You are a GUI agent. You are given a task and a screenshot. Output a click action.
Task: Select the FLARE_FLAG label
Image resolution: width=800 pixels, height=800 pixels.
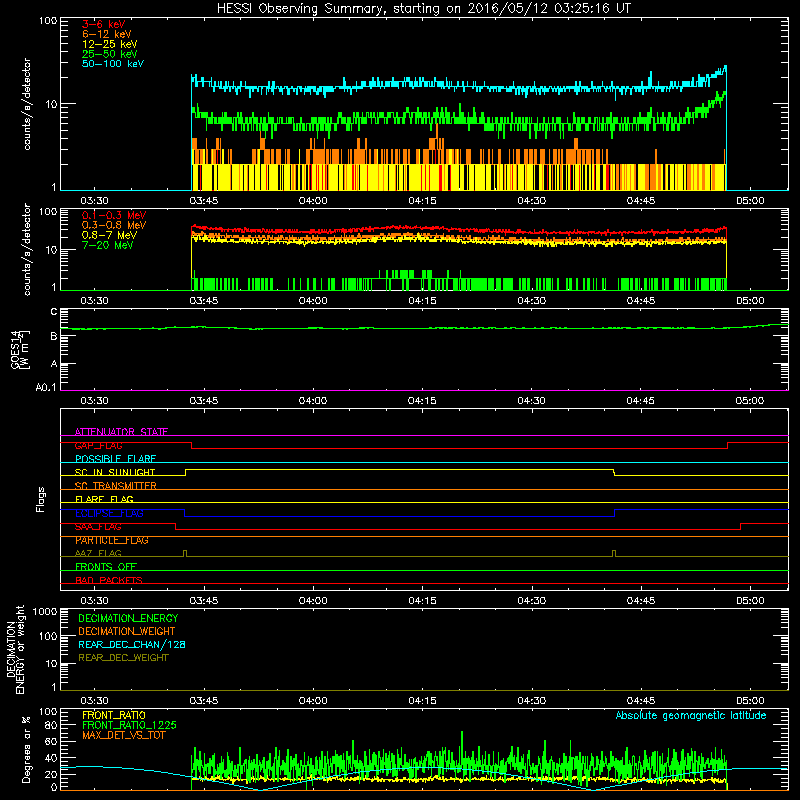[x=104, y=499]
